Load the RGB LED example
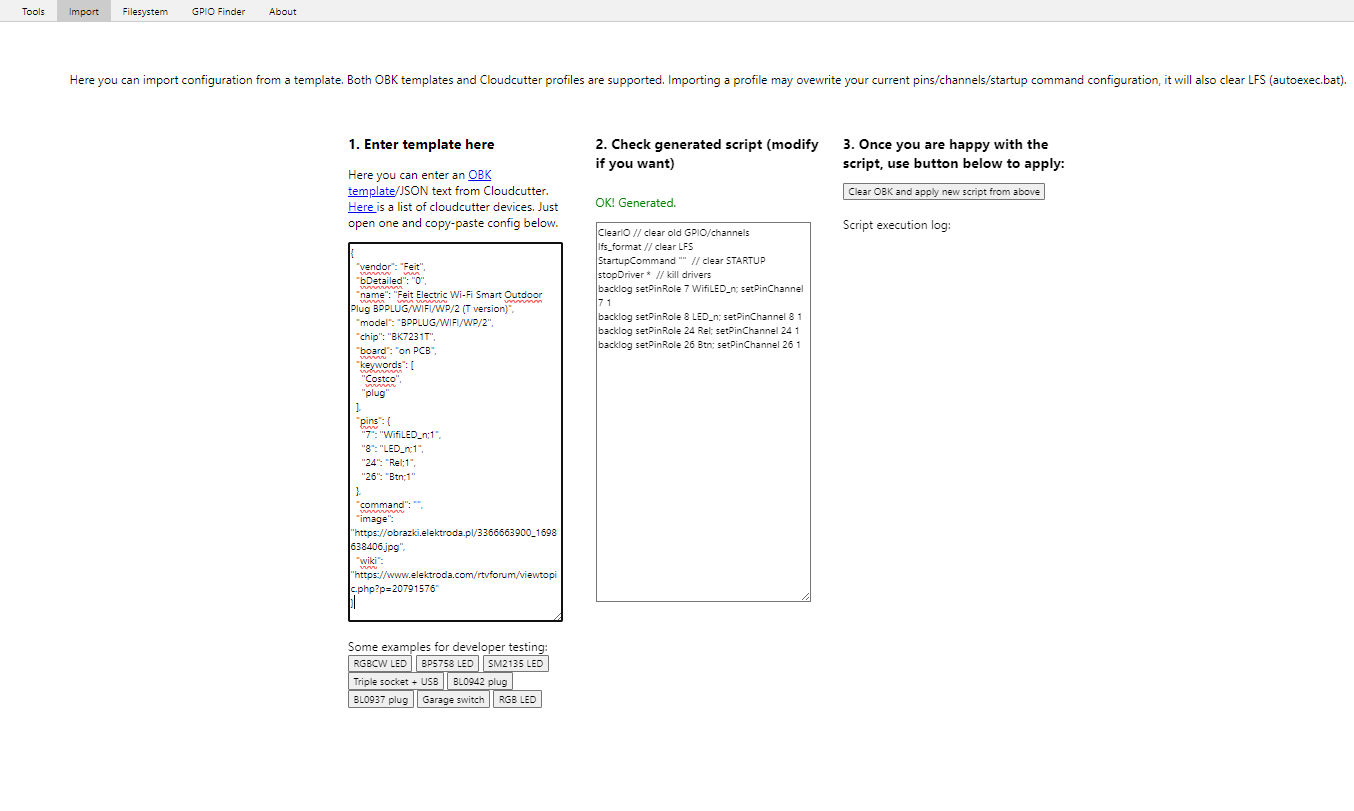Viewport: 1354px width, 811px height. [517, 700]
